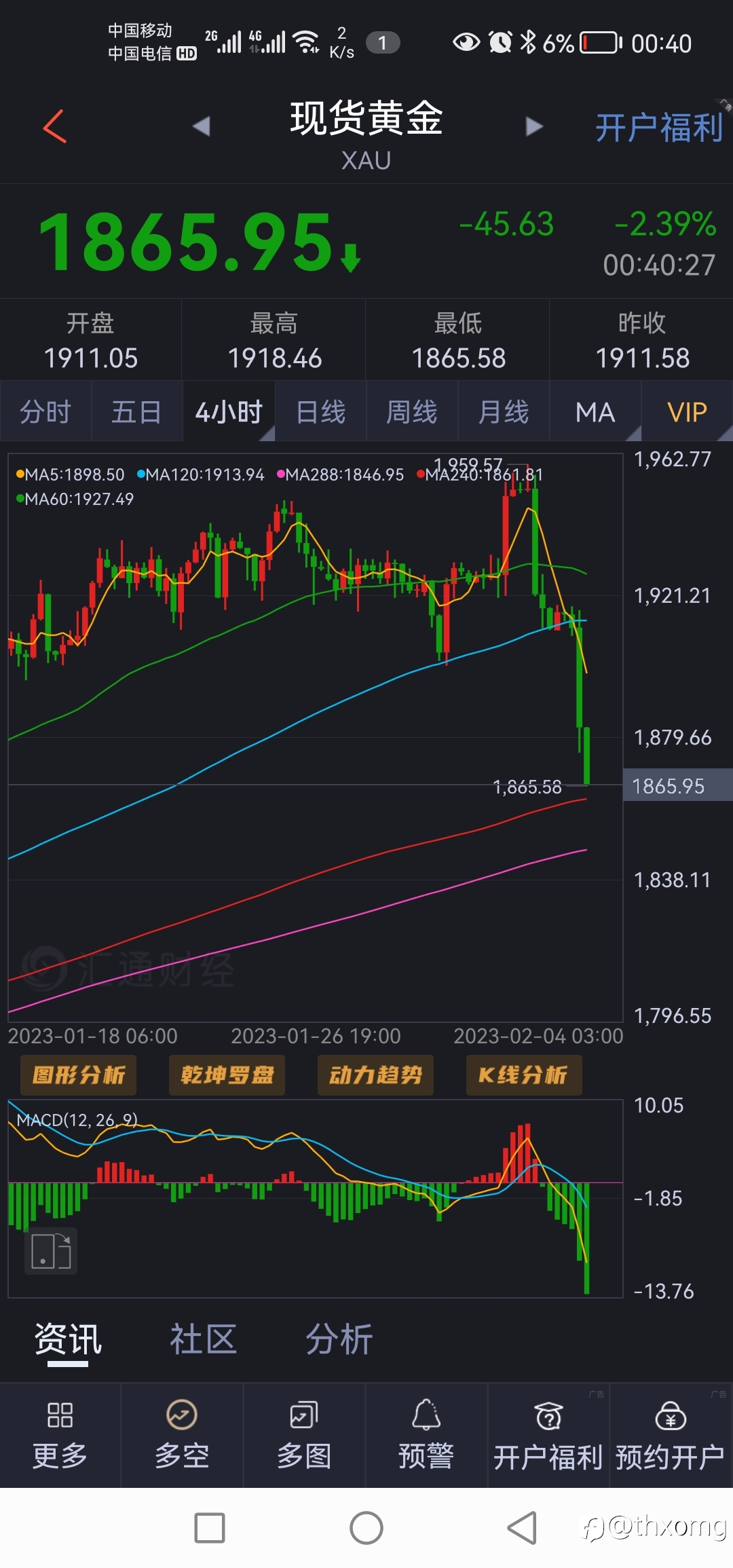Viewport: 733px width, 1568px height.
Task: Open 图形分析 tool
Action: 78,1075
